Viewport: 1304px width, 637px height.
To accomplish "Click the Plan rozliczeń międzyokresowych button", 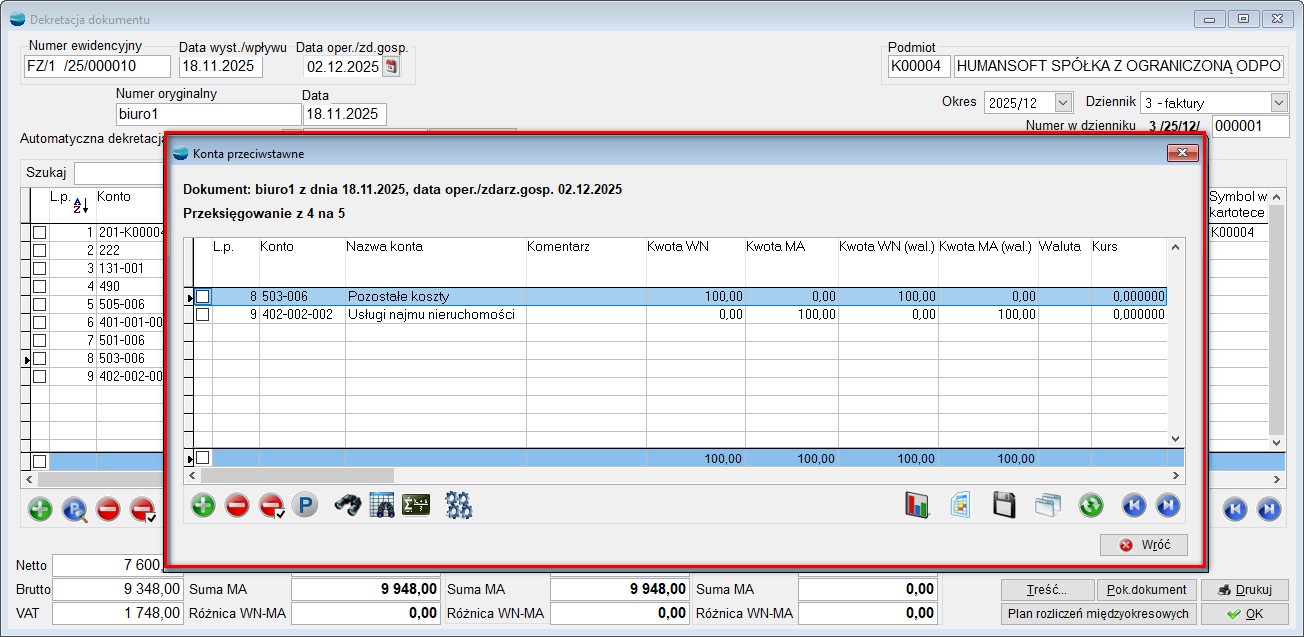I will pos(1097,614).
